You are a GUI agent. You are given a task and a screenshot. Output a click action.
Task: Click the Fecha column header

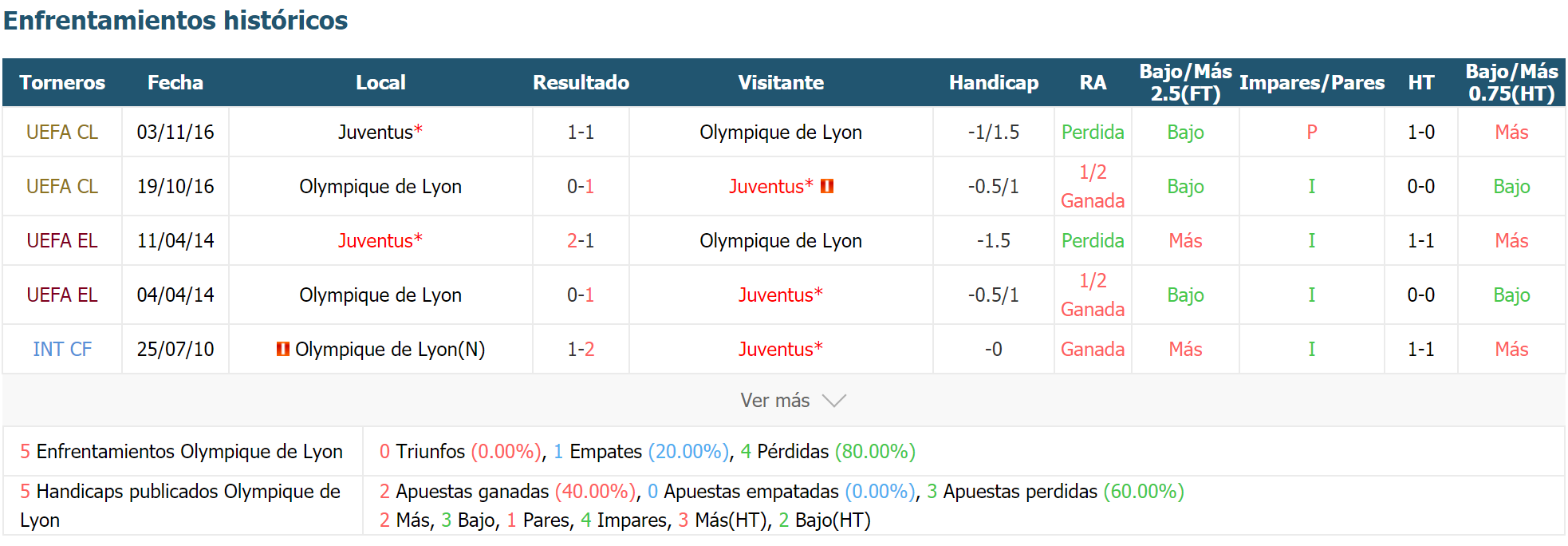pos(175,82)
